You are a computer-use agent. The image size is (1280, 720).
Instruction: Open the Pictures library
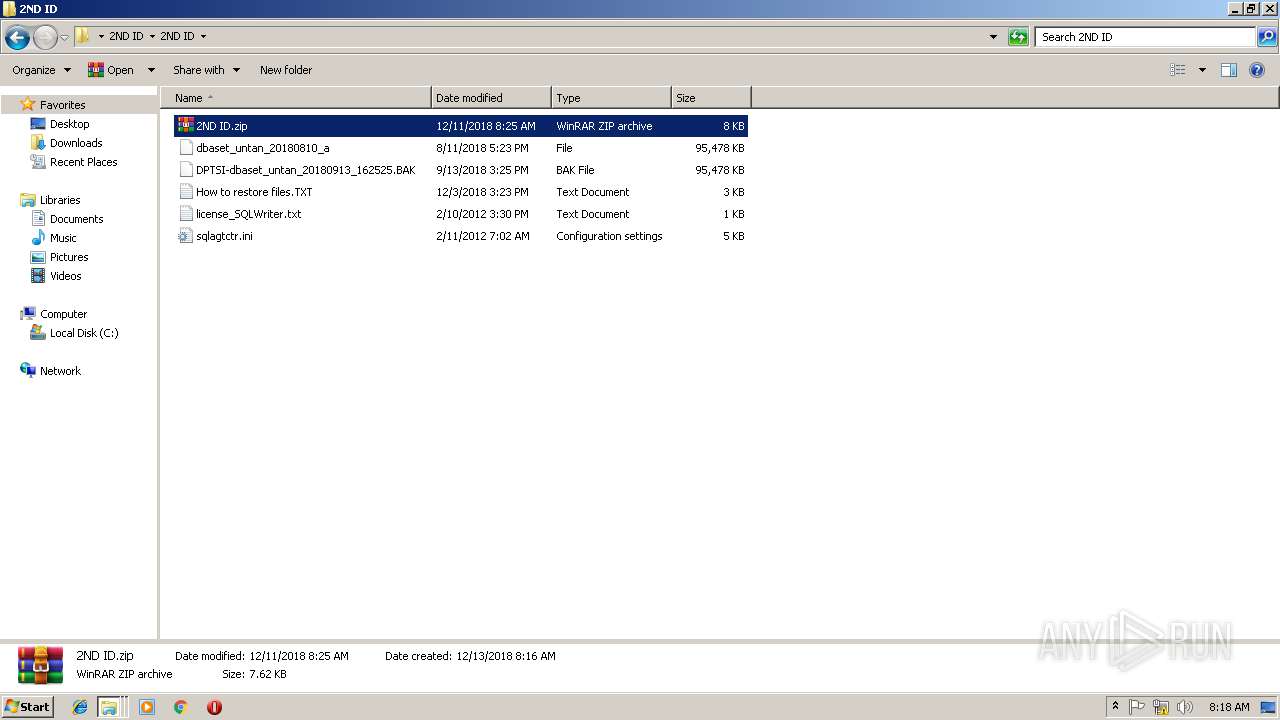pos(69,257)
